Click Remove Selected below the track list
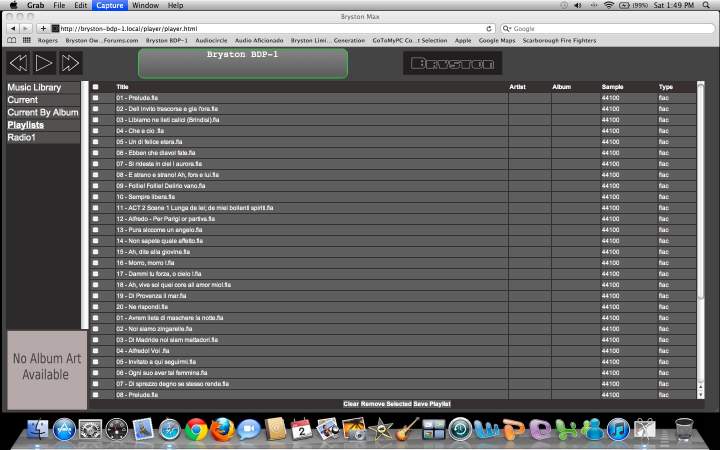The image size is (720, 450). point(386,404)
